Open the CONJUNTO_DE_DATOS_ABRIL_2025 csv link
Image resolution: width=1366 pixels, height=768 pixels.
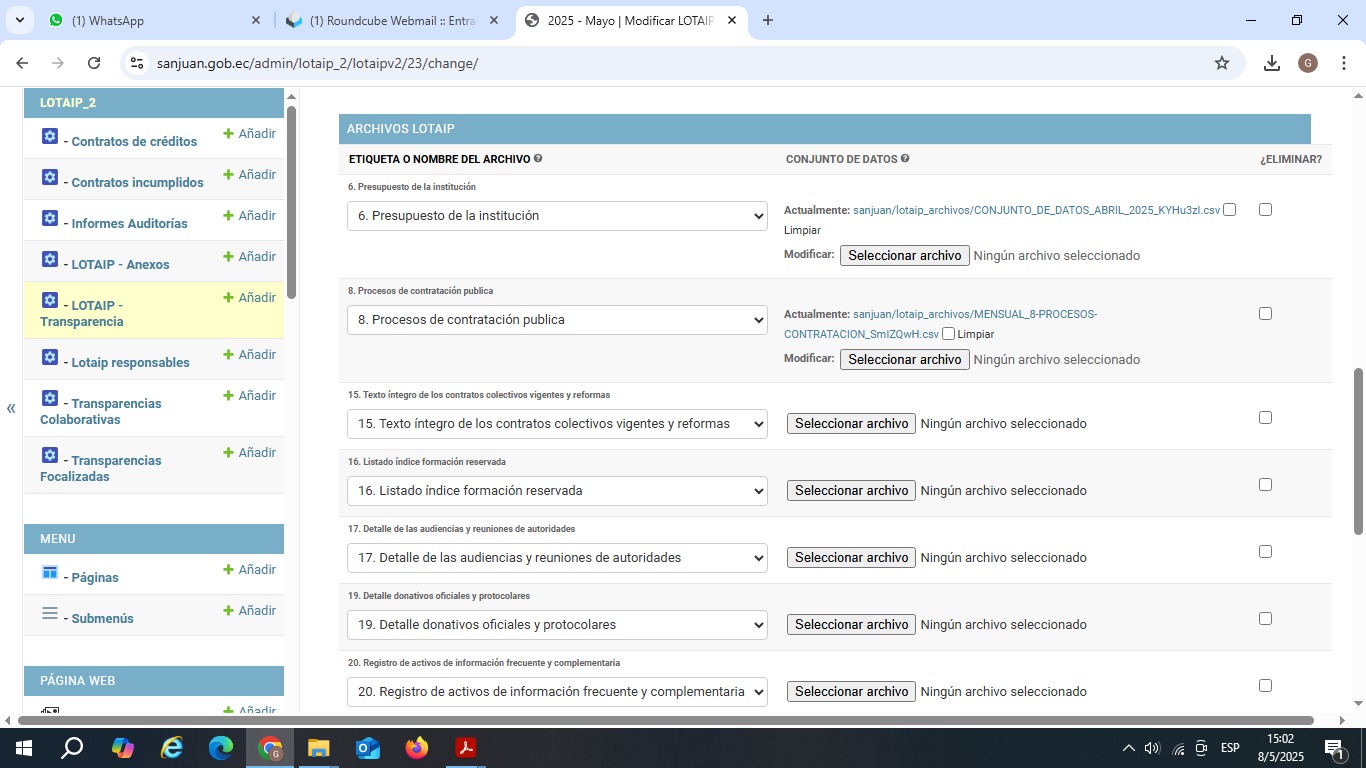pos(1036,211)
